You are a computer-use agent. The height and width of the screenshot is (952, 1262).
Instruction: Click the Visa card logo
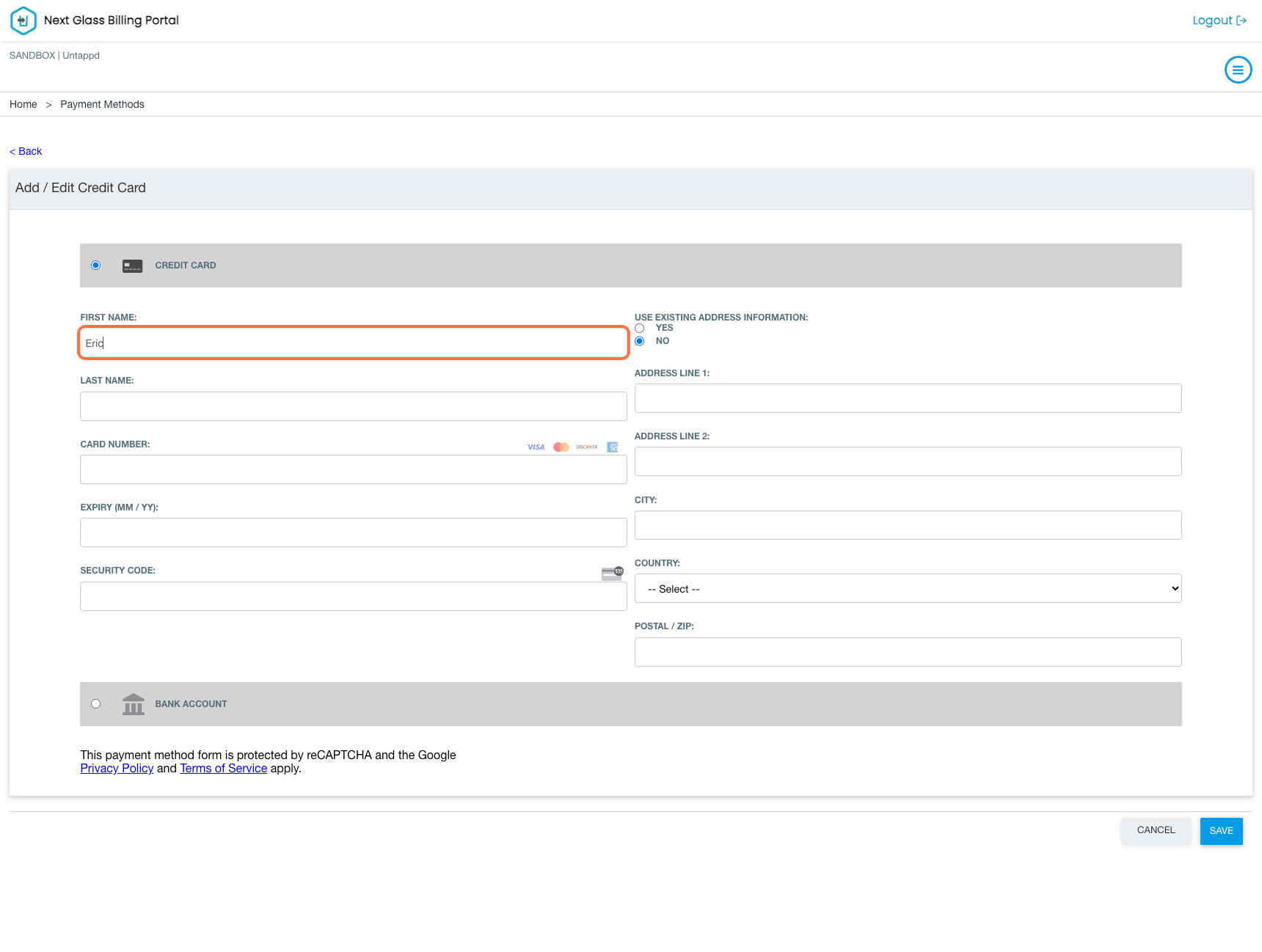tap(536, 447)
